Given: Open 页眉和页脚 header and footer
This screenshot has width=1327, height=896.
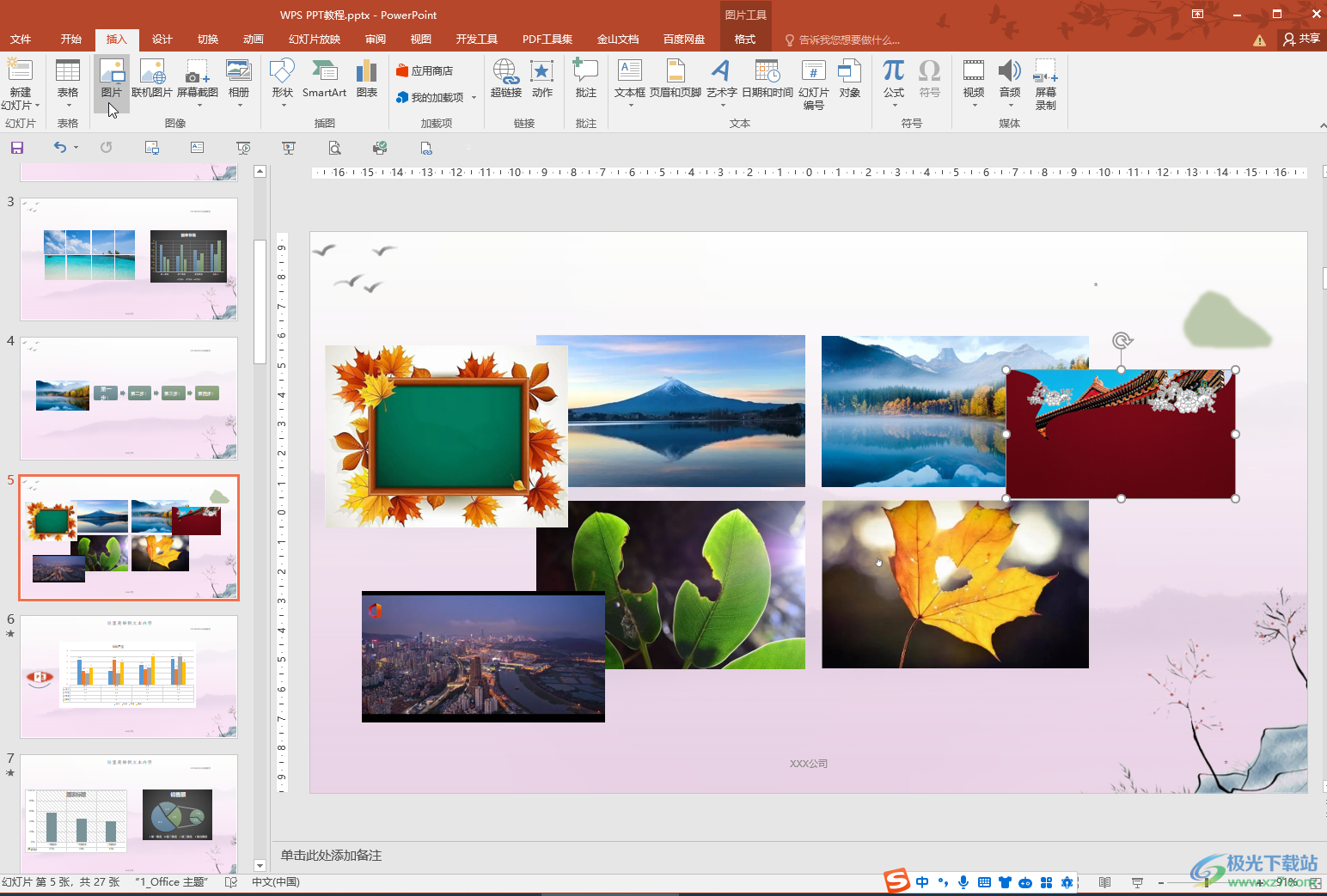Looking at the screenshot, I should coord(676,79).
